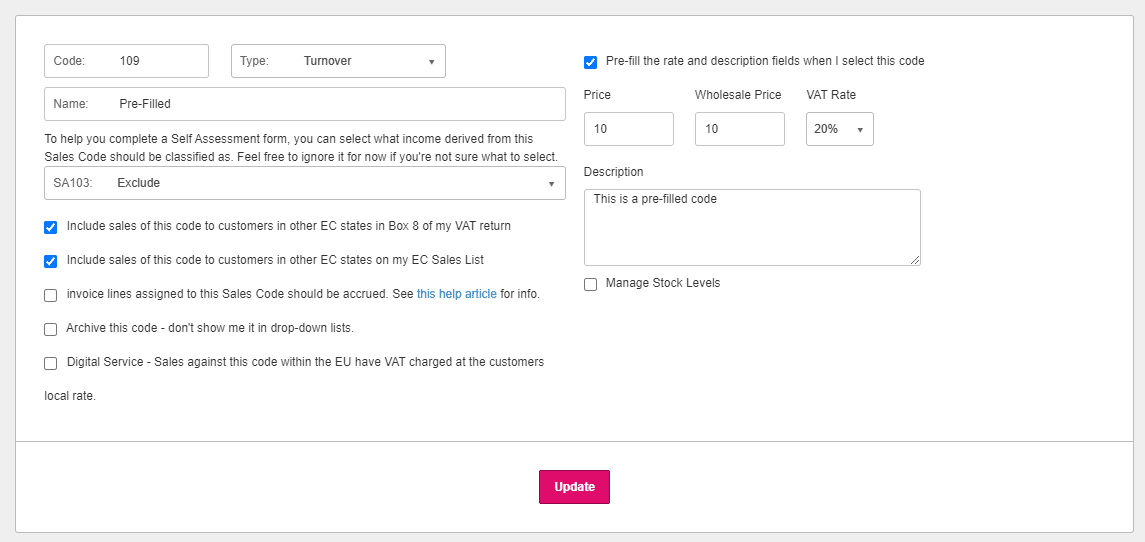Viewport: 1145px width, 542px height.
Task: Tick the Archive this code checkbox
Action: [x=51, y=329]
